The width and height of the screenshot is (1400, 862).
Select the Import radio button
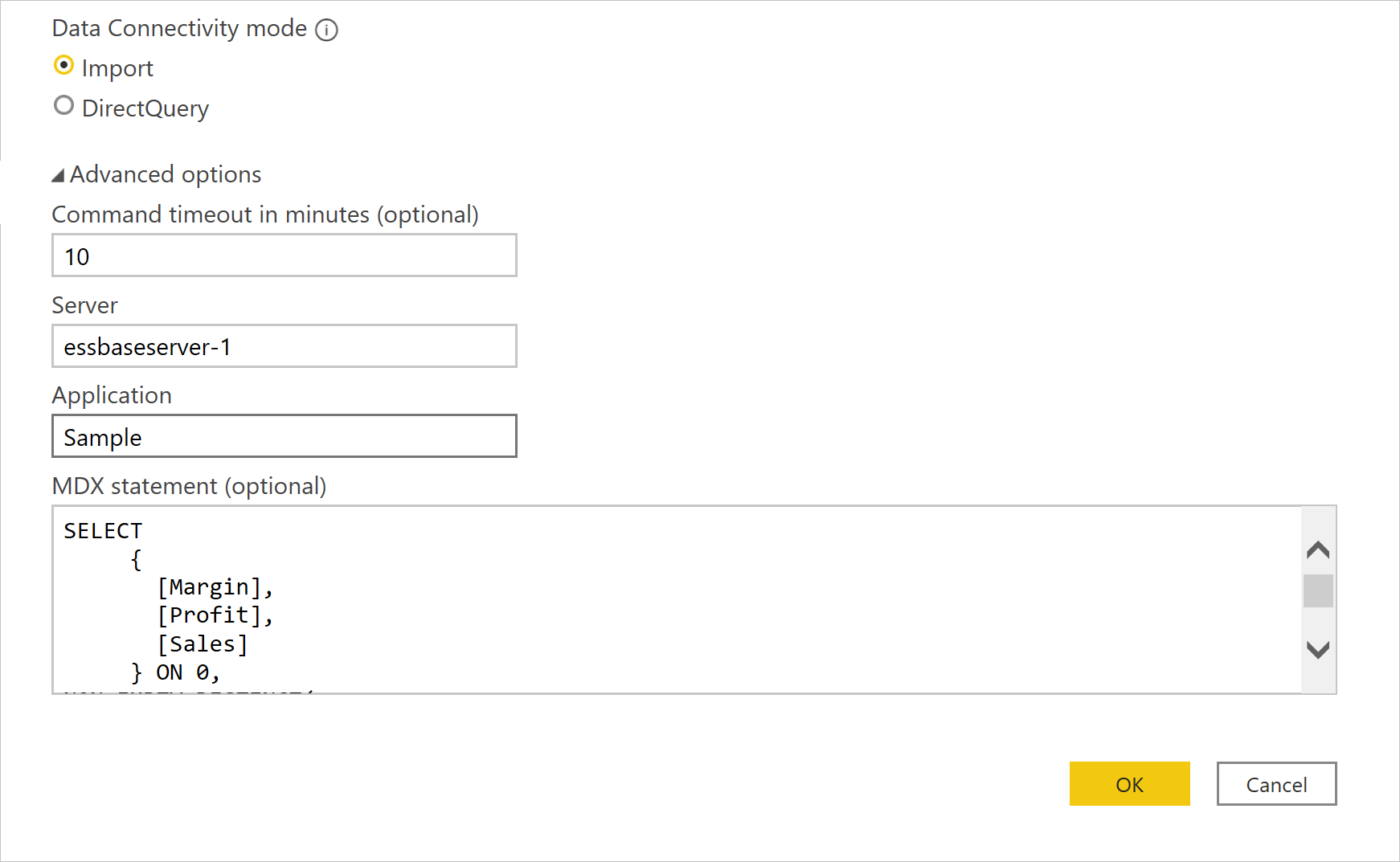[x=63, y=66]
